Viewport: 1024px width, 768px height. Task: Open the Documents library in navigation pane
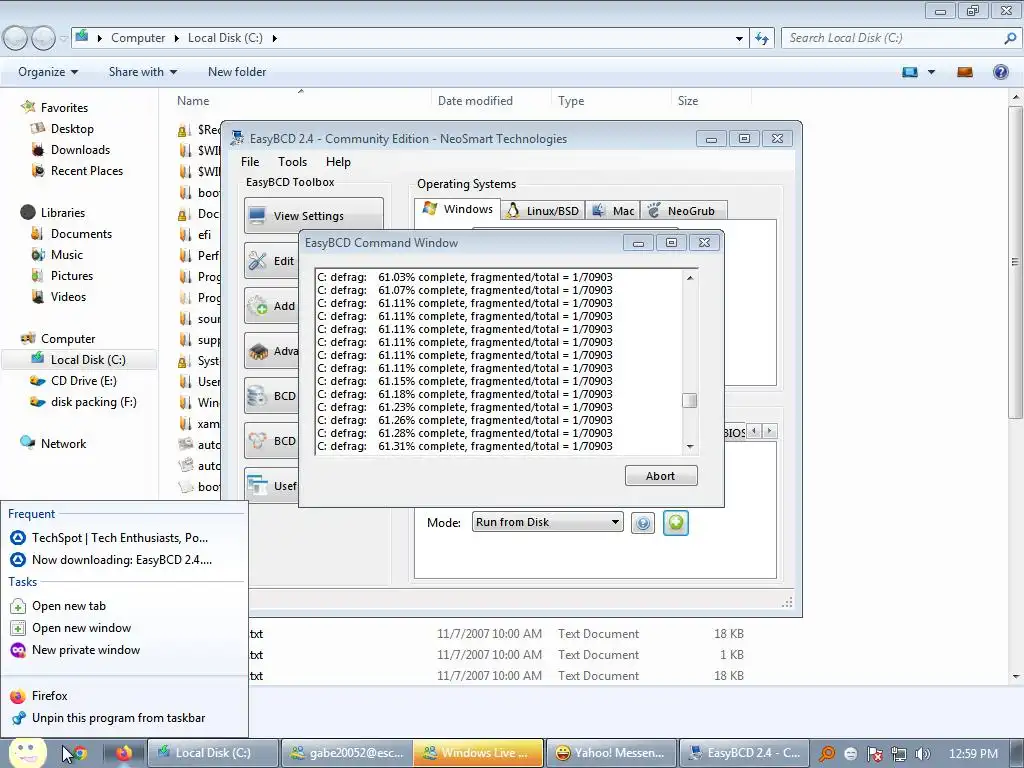point(81,234)
